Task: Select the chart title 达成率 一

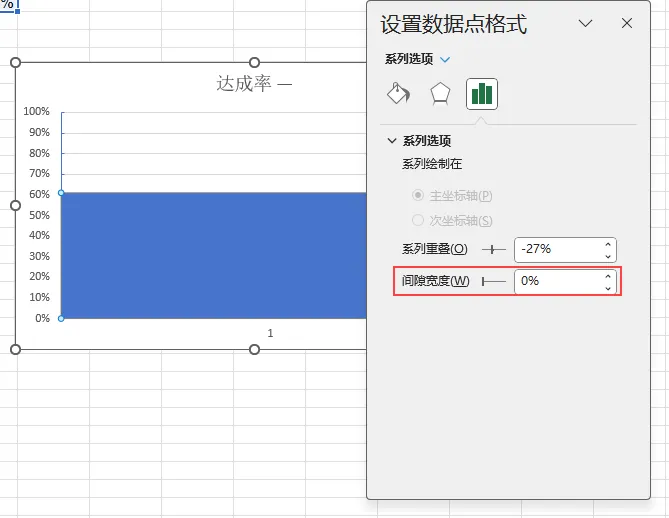Action: pos(254,83)
